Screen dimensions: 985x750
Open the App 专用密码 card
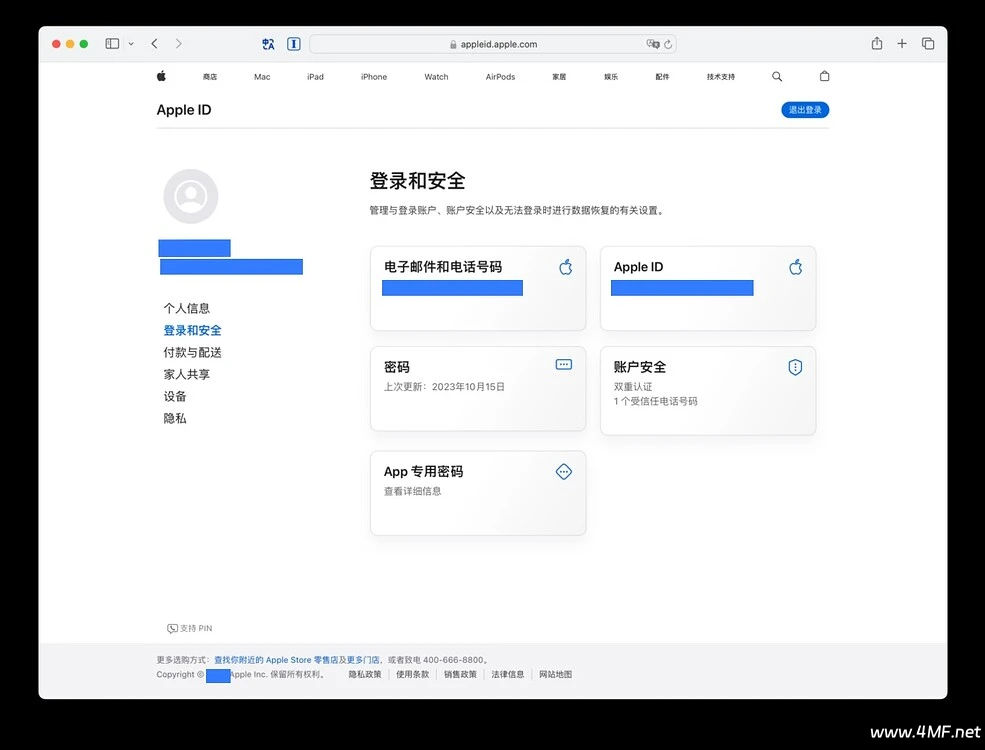[478, 493]
